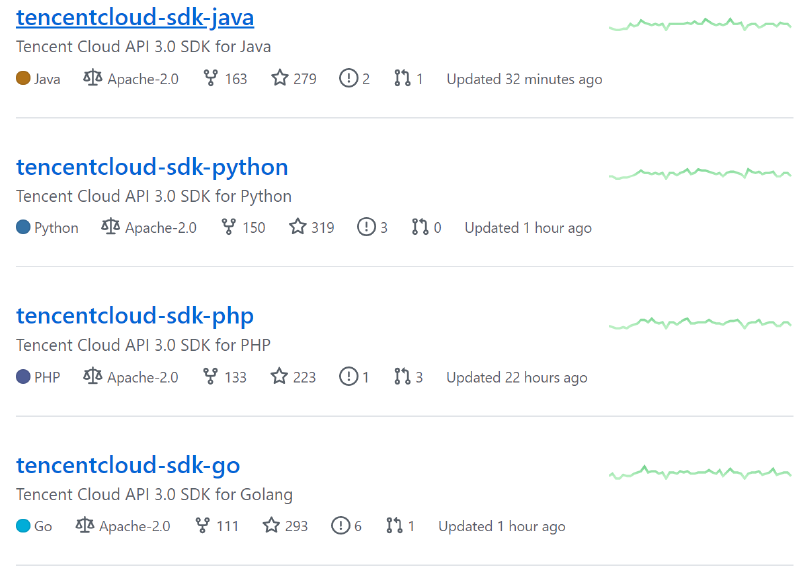Click the fork icon with 150 forks
Screen dimensions: 800x571
[x=228, y=227]
